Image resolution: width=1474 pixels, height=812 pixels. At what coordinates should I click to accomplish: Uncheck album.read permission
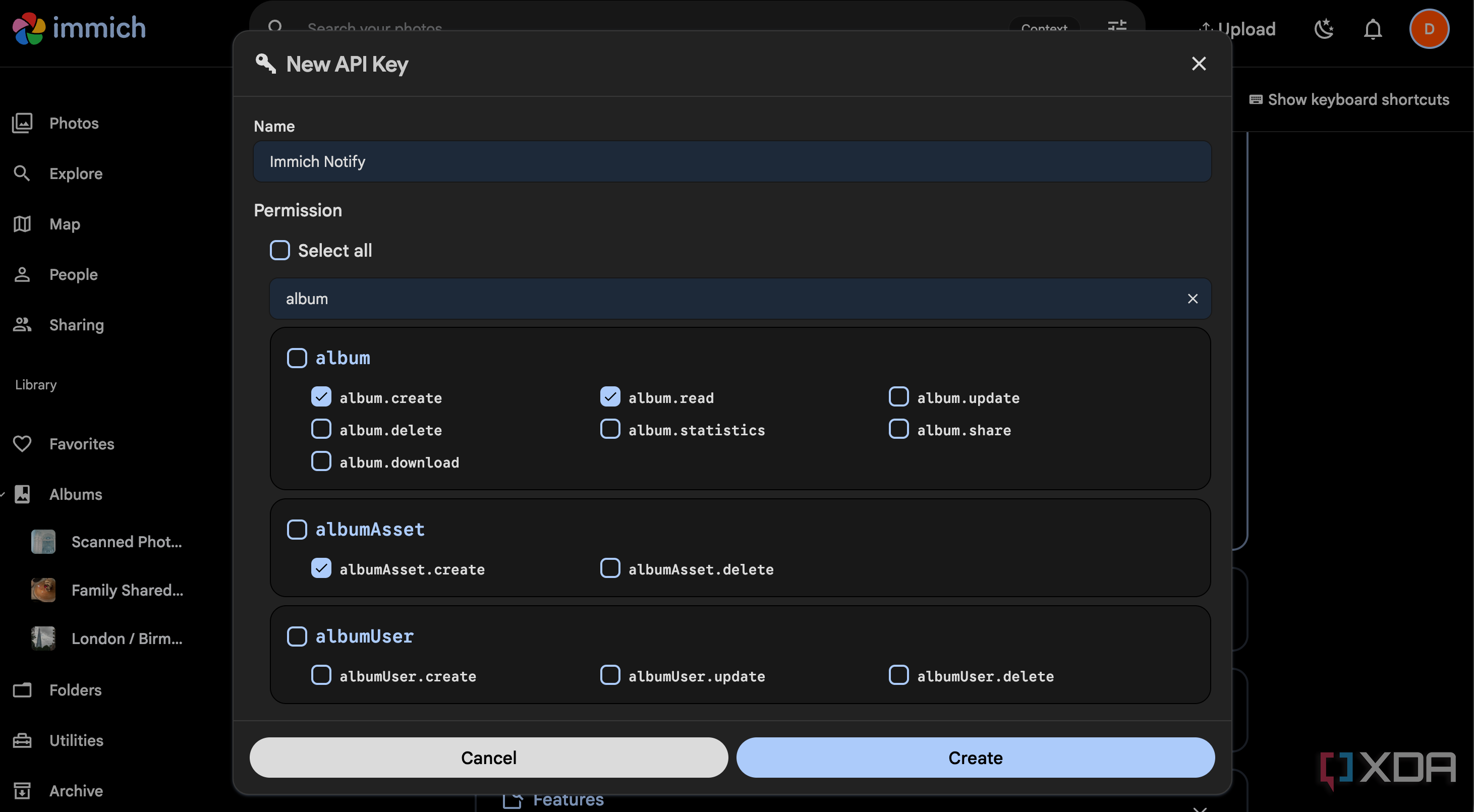(610, 396)
